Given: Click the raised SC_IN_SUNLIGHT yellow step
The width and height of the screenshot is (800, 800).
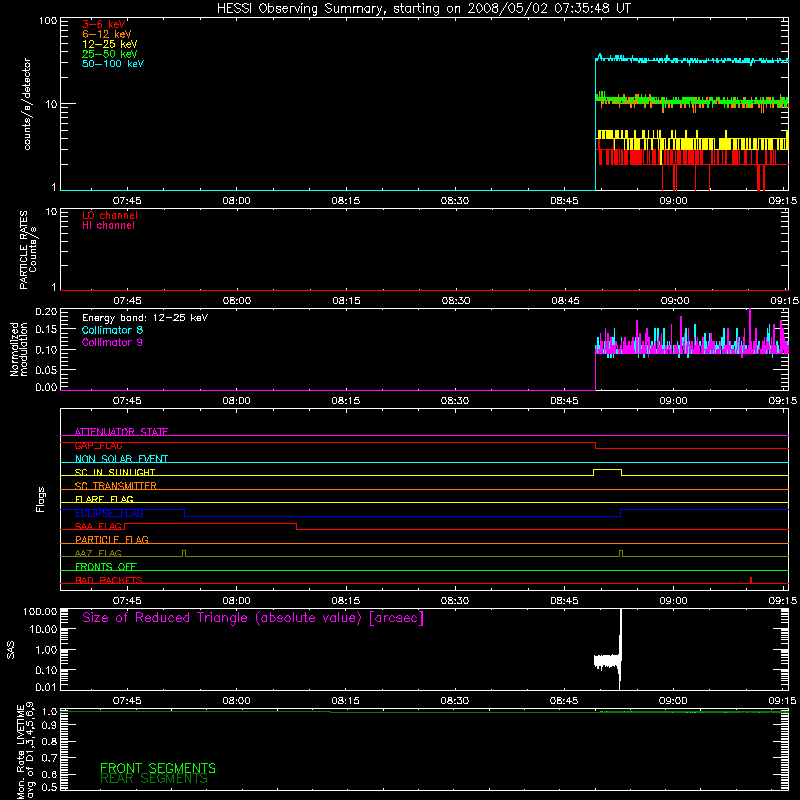Looking at the screenshot, I should coord(607,469).
